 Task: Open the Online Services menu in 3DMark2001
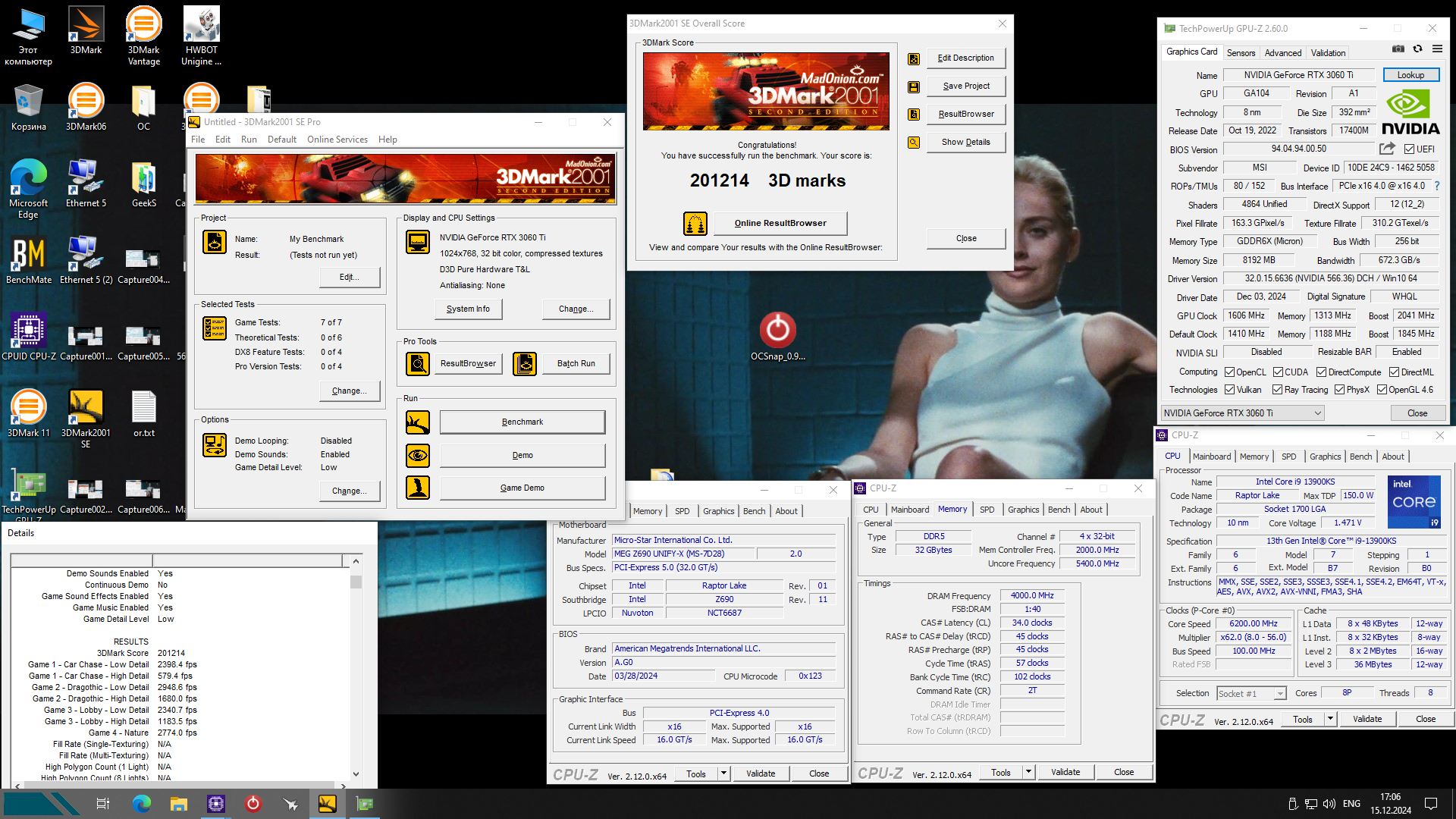pos(337,140)
